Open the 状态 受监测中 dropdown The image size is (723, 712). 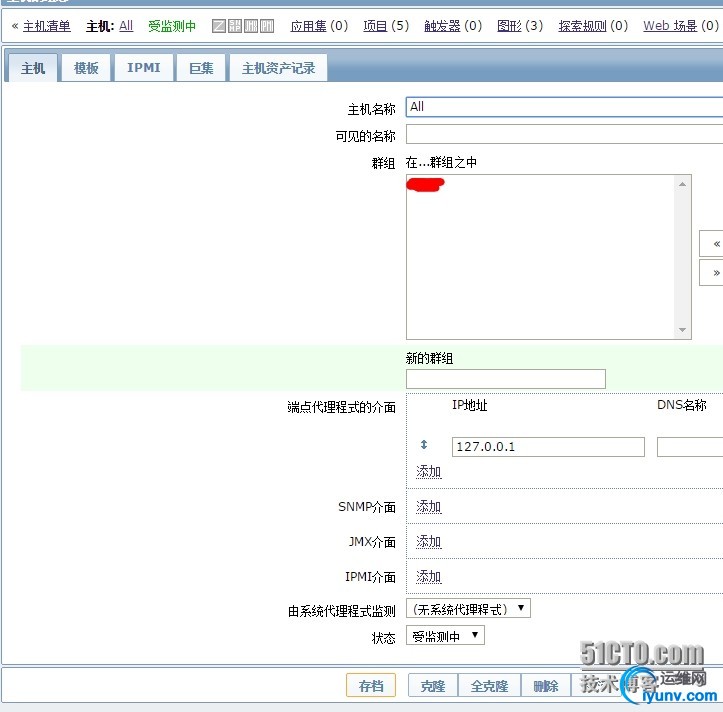click(x=445, y=635)
